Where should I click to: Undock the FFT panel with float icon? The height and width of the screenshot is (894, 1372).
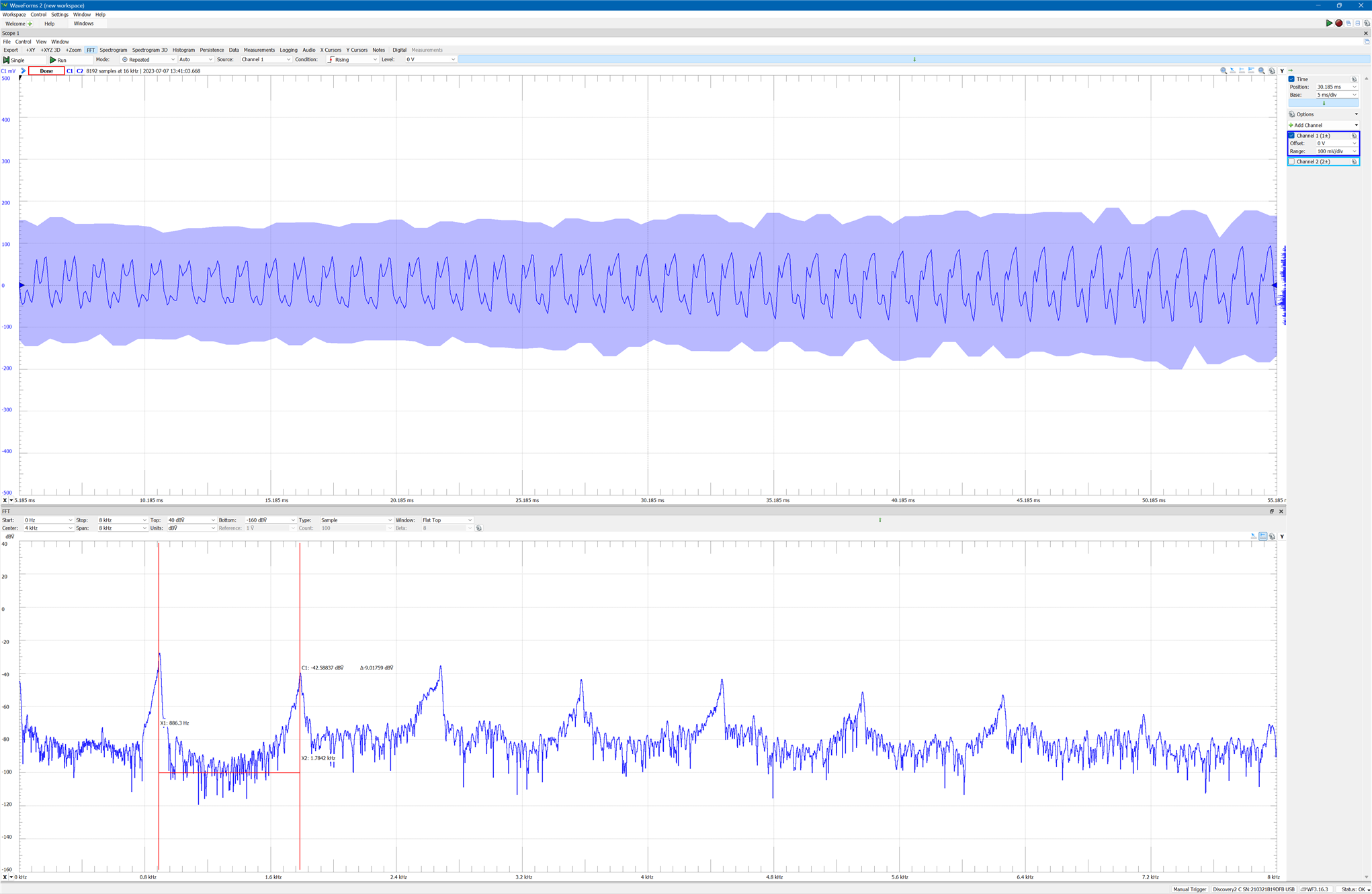pos(1272,512)
